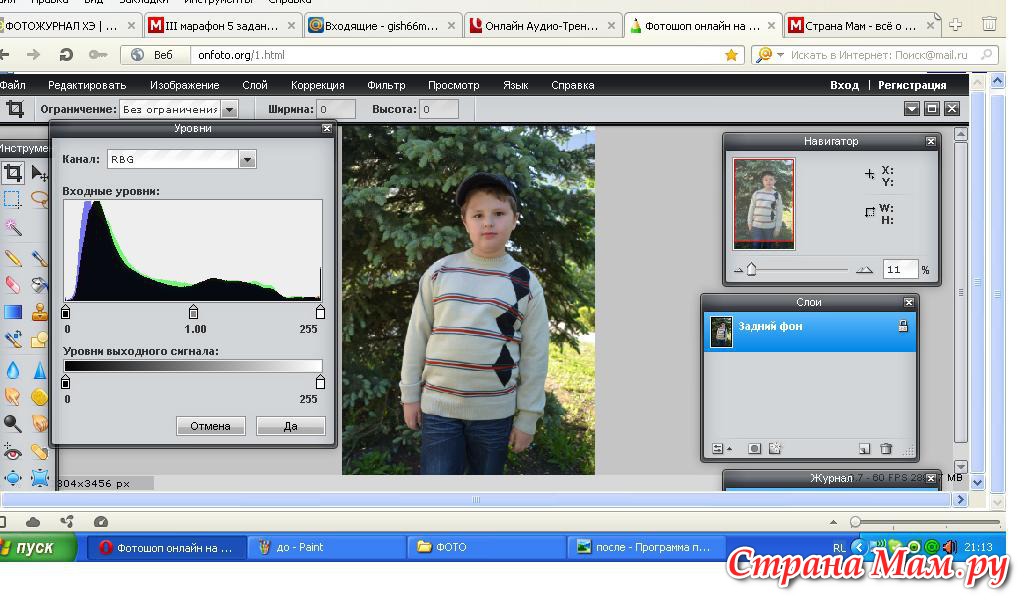1024x600 pixels.
Task: Open the Коррекция menu
Action: pyautogui.click(x=317, y=85)
